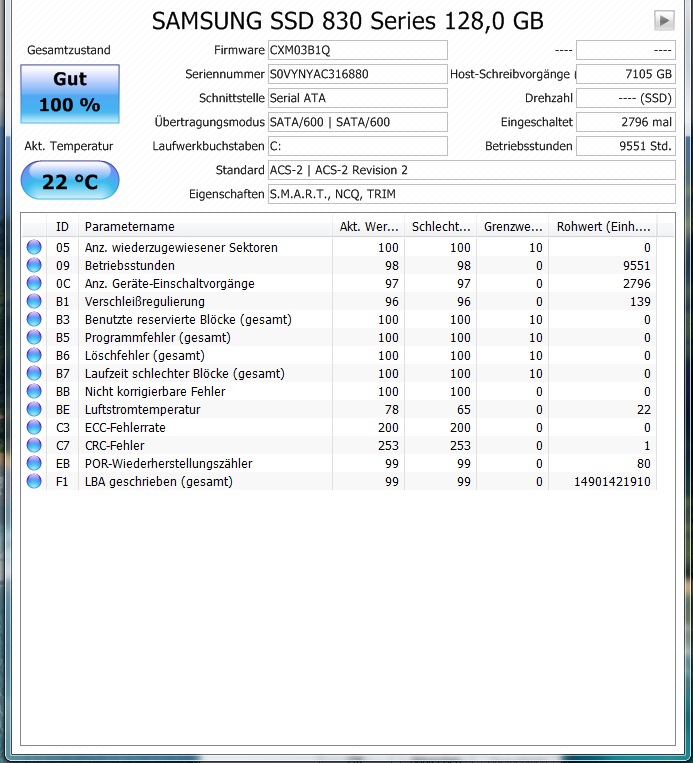Screen dimensions: 693x763
Task: Click raw value 80 in POR row
Action: [x=644, y=464]
